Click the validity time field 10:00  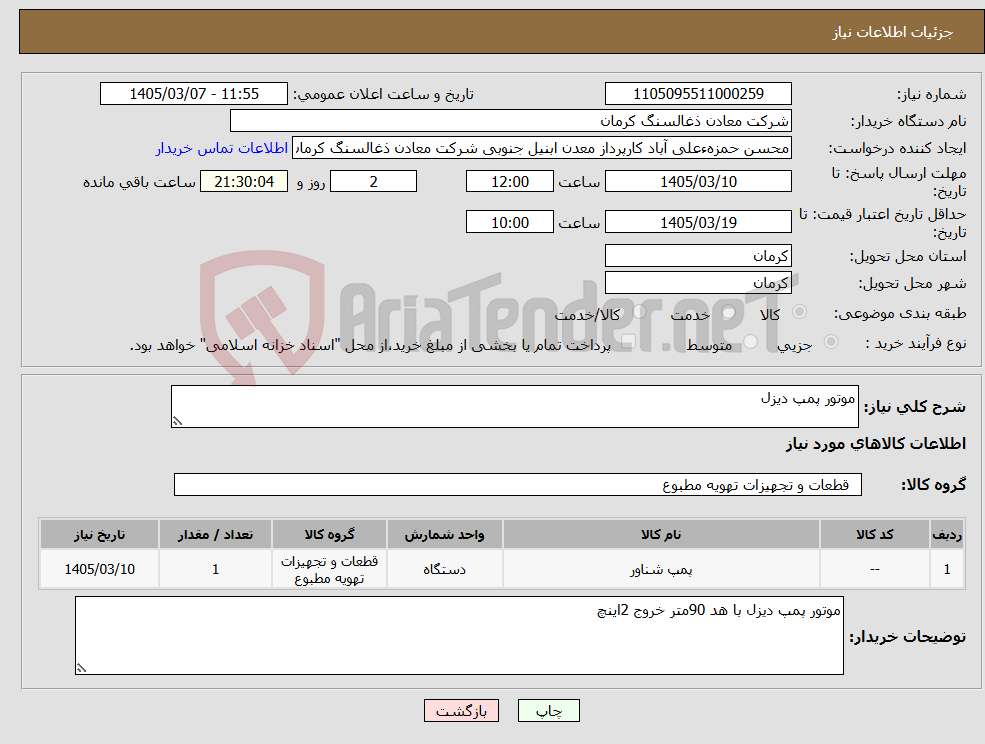tap(509, 222)
